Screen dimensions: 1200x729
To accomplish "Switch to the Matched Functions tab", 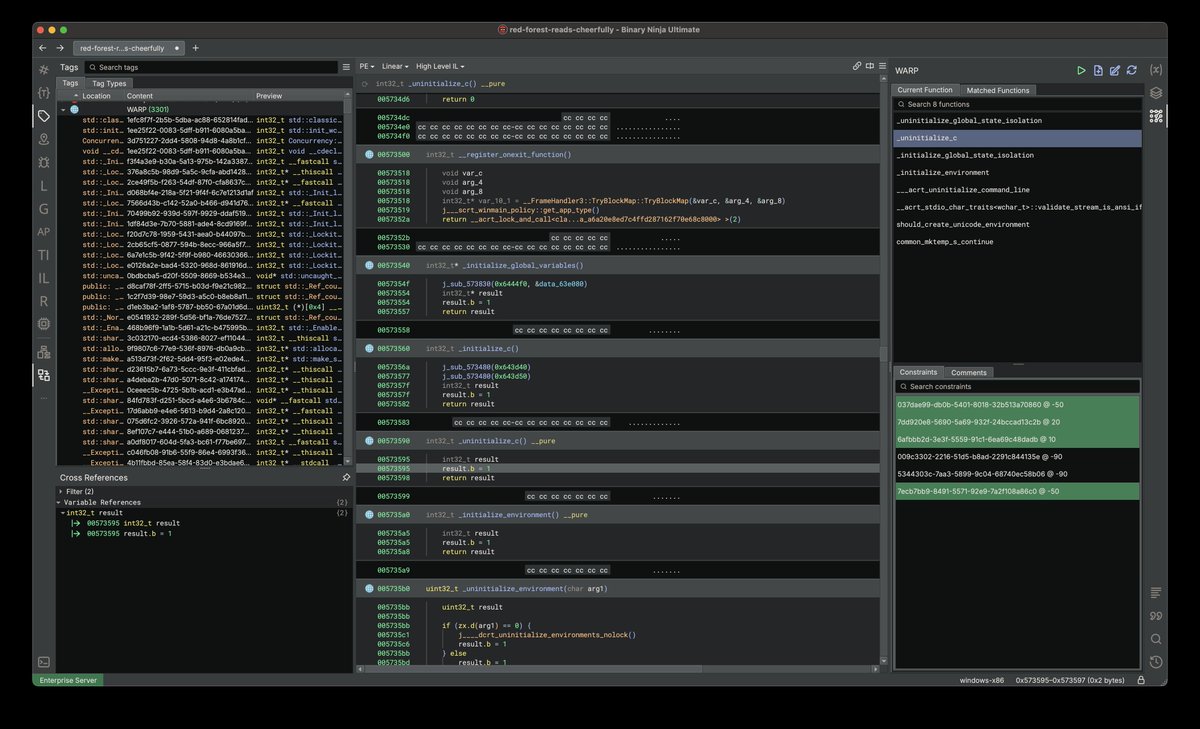I will click(996, 90).
